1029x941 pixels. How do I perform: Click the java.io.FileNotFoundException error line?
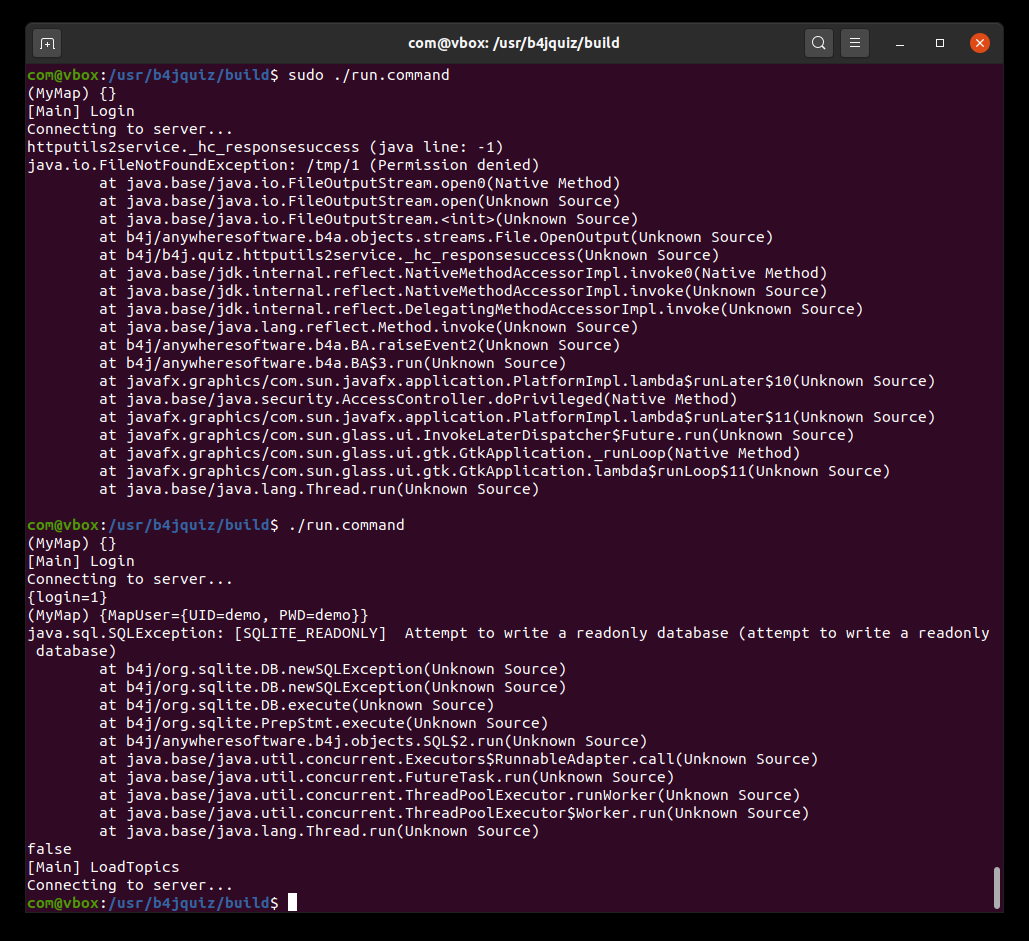[283, 165]
